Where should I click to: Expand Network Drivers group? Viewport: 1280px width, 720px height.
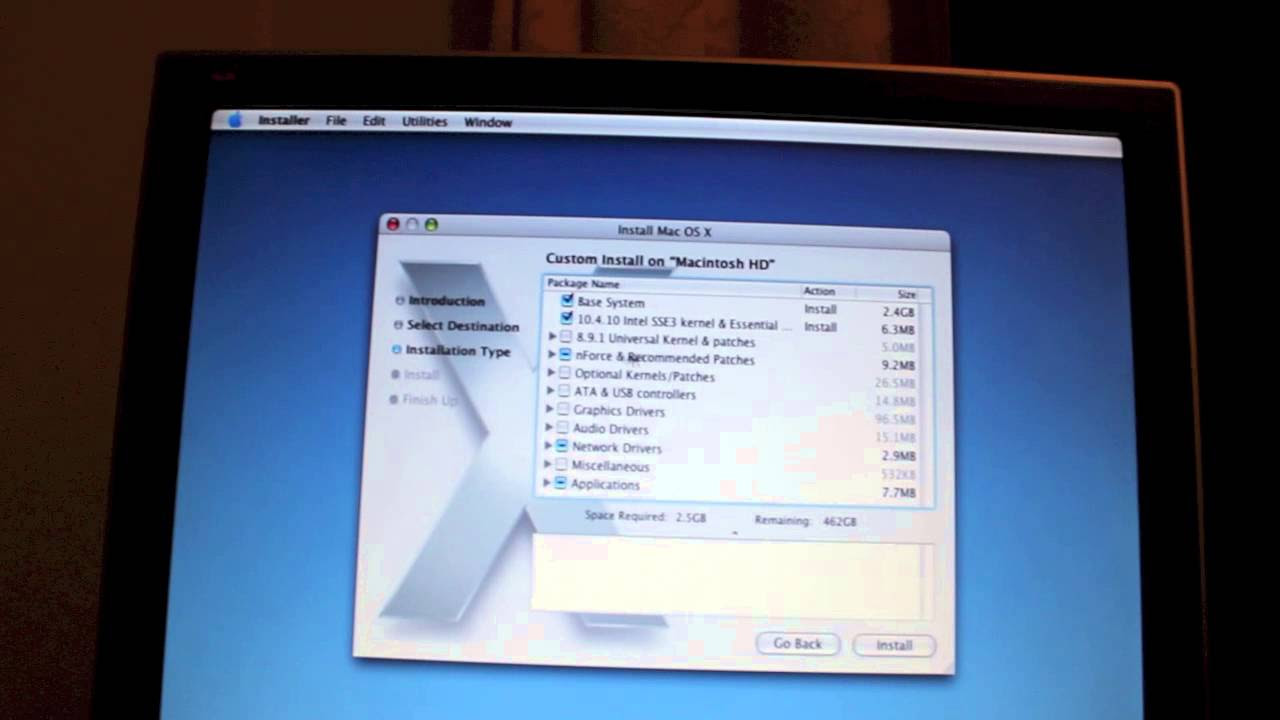(x=548, y=446)
